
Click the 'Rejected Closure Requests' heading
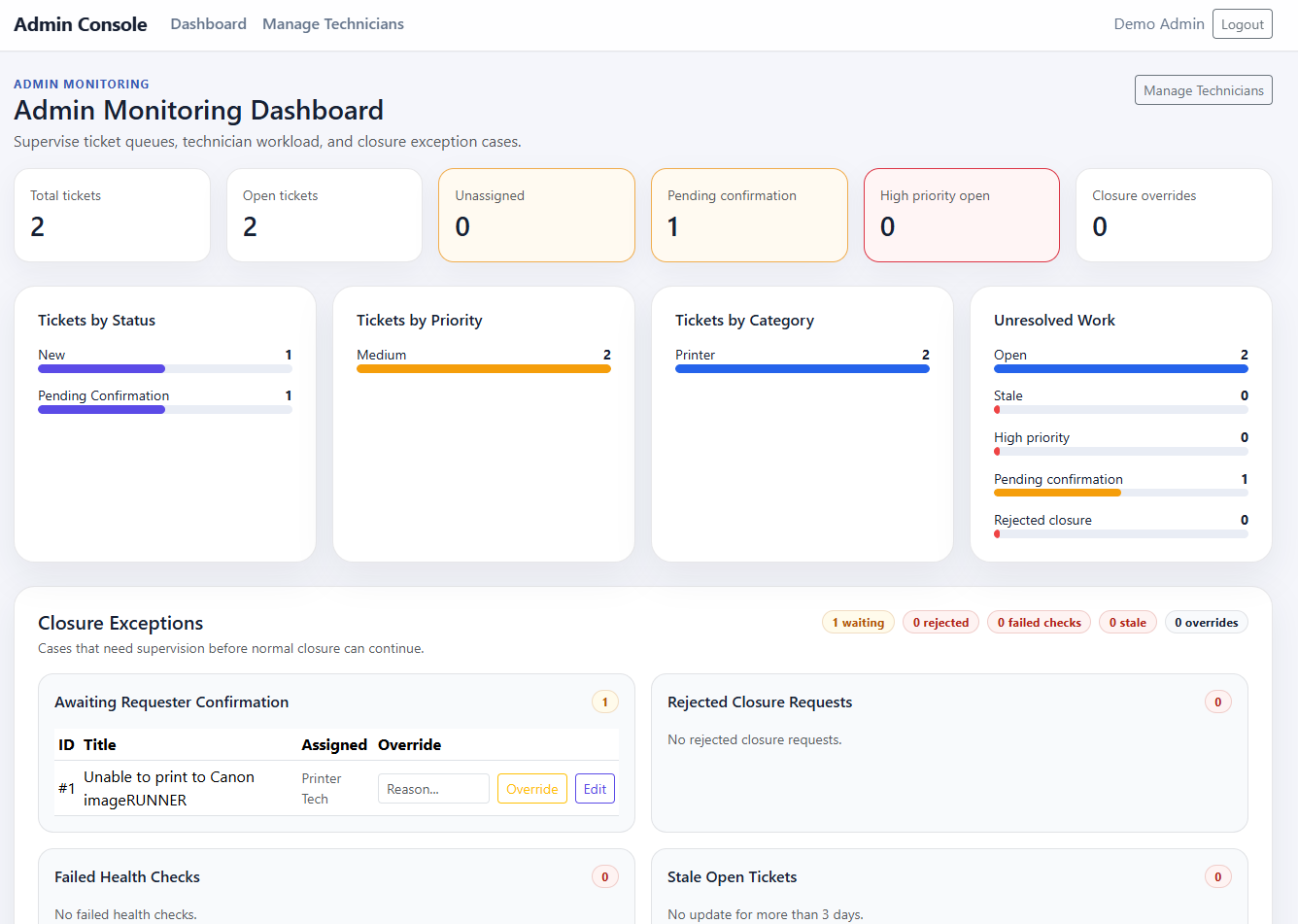point(760,702)
